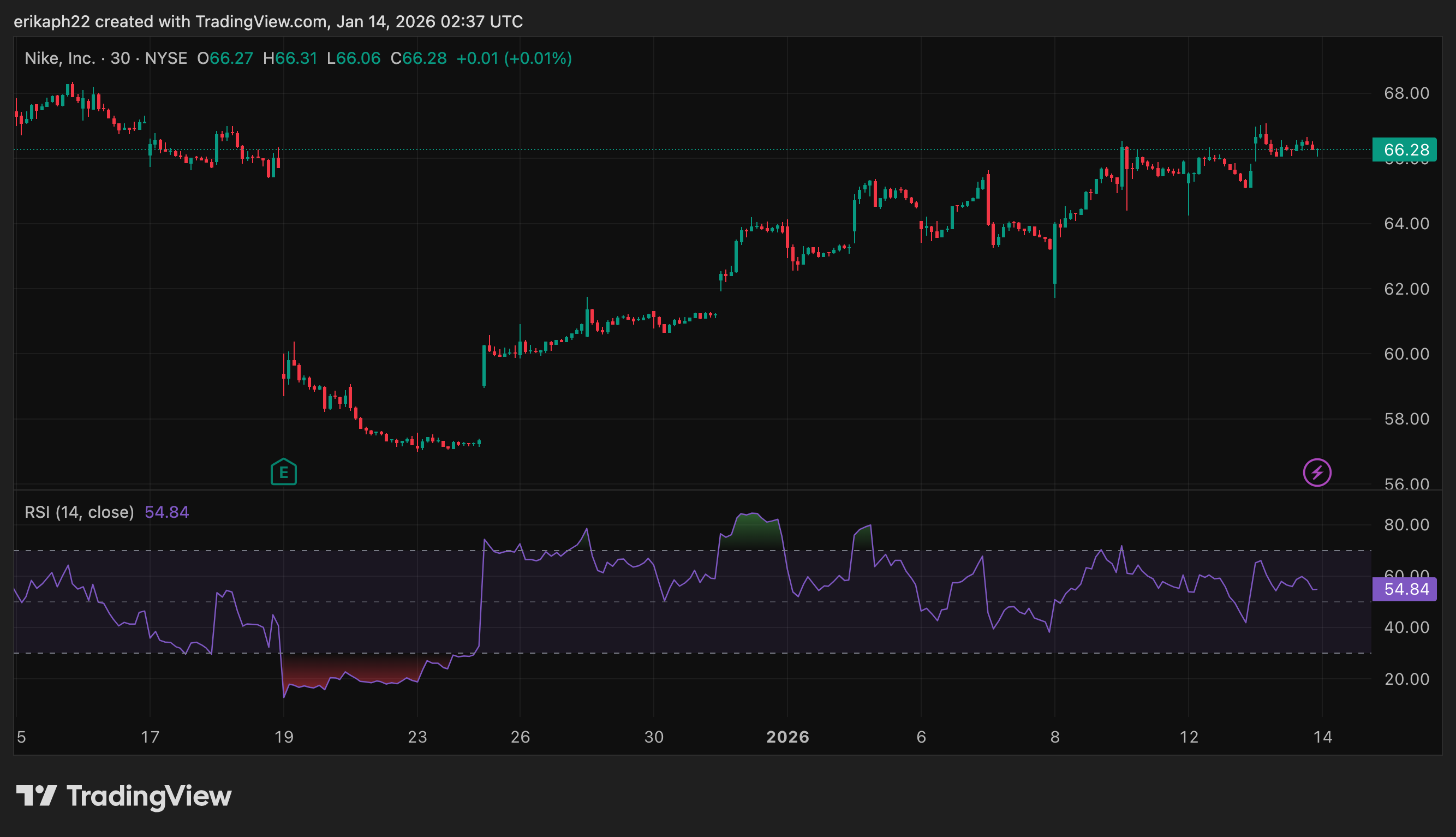Click the Nike, Inc. symbol name
This screenshot has height=837, width=1456.
pos(60,58)
